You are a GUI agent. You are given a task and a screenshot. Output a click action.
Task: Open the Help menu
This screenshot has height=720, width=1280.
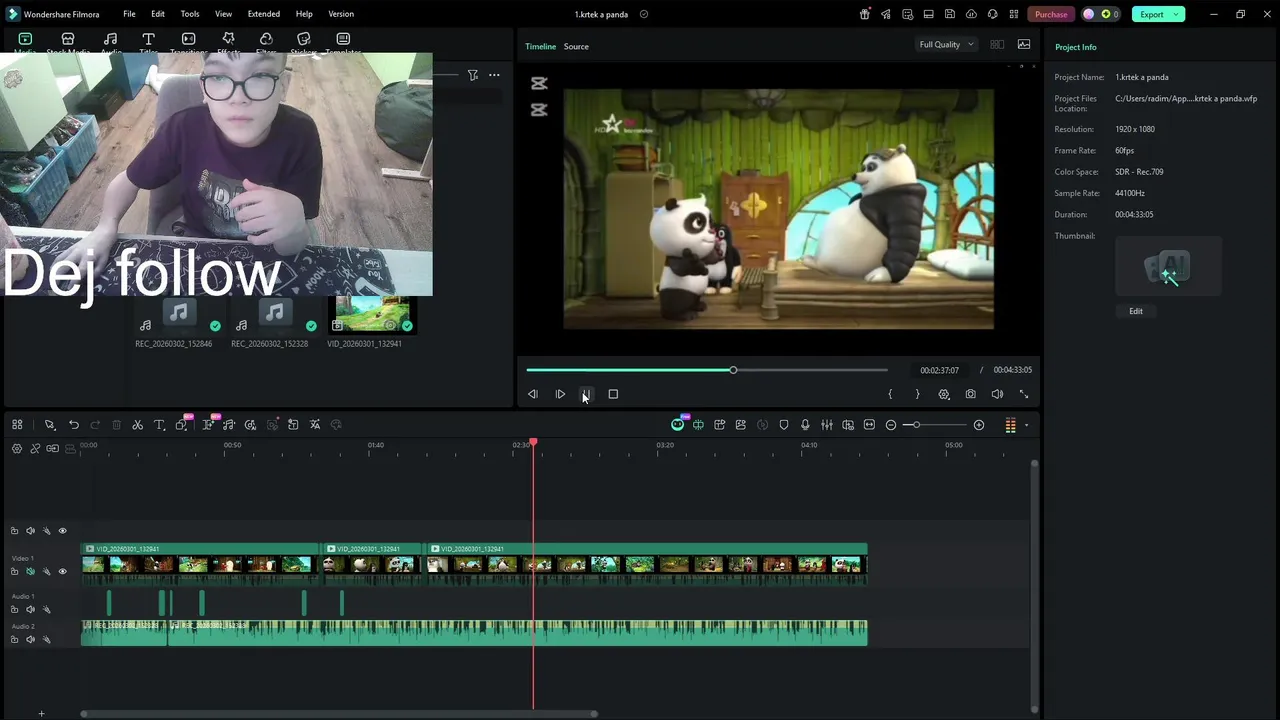coord(304,14)
